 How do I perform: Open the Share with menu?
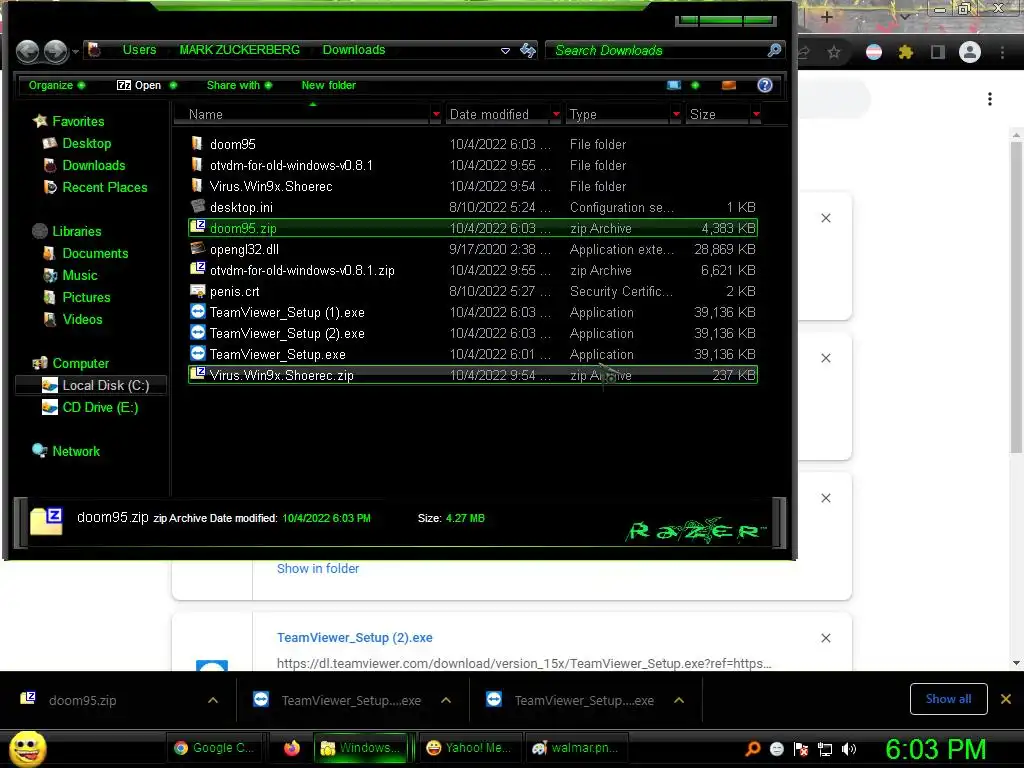pyautogui.click(x=239, y=85)
